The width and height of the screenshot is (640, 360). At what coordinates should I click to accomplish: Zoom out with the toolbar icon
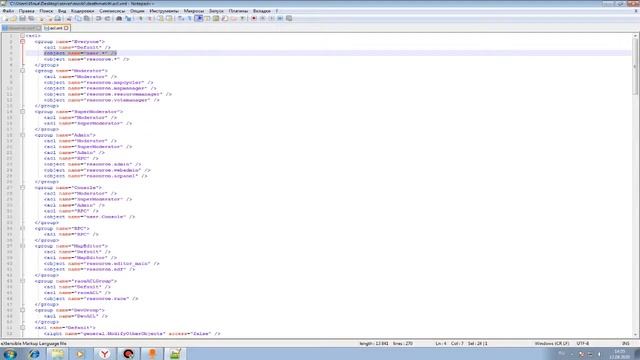point(149,18)
